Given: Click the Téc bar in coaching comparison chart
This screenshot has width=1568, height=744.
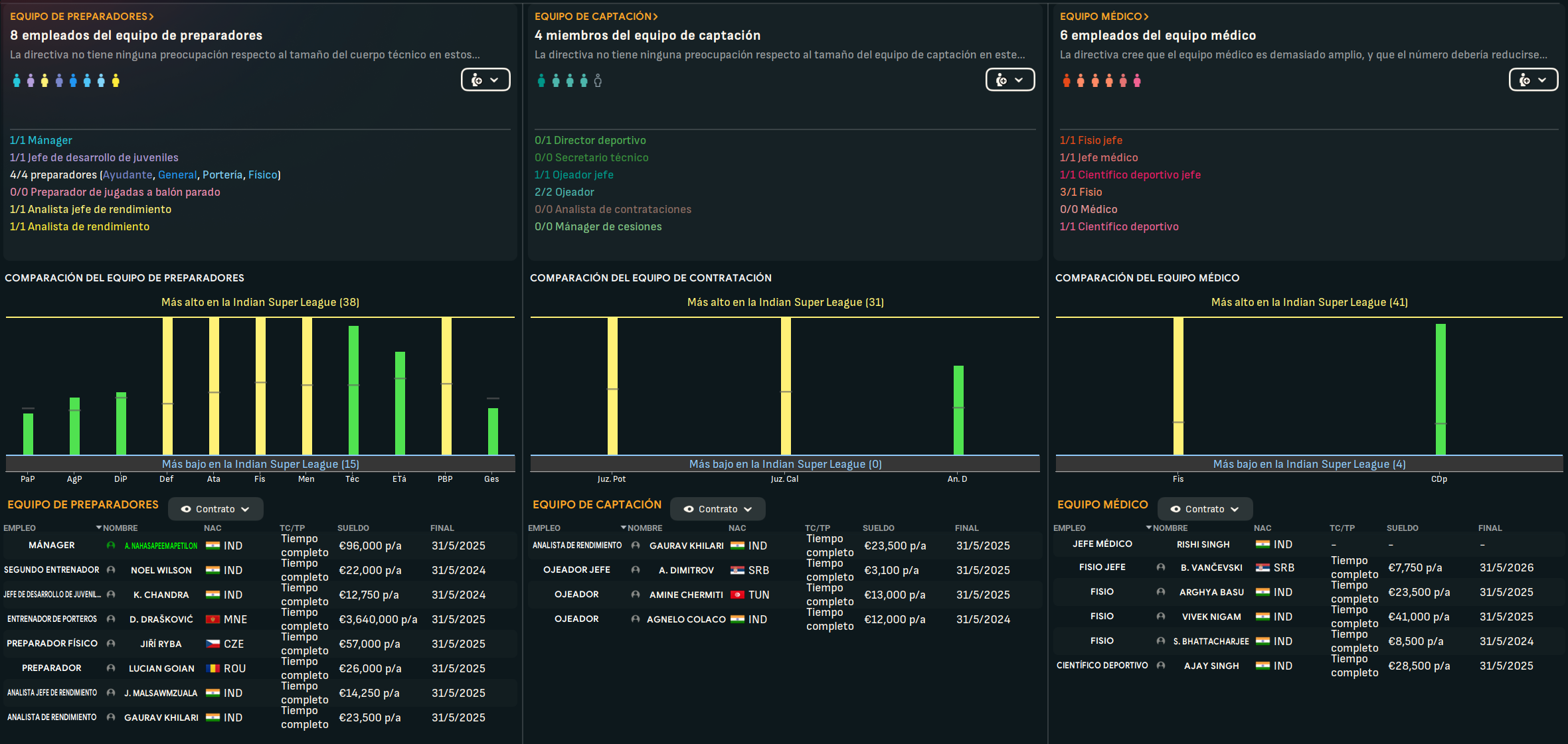Looking at the screenshot, I should [x=353, y=390].
